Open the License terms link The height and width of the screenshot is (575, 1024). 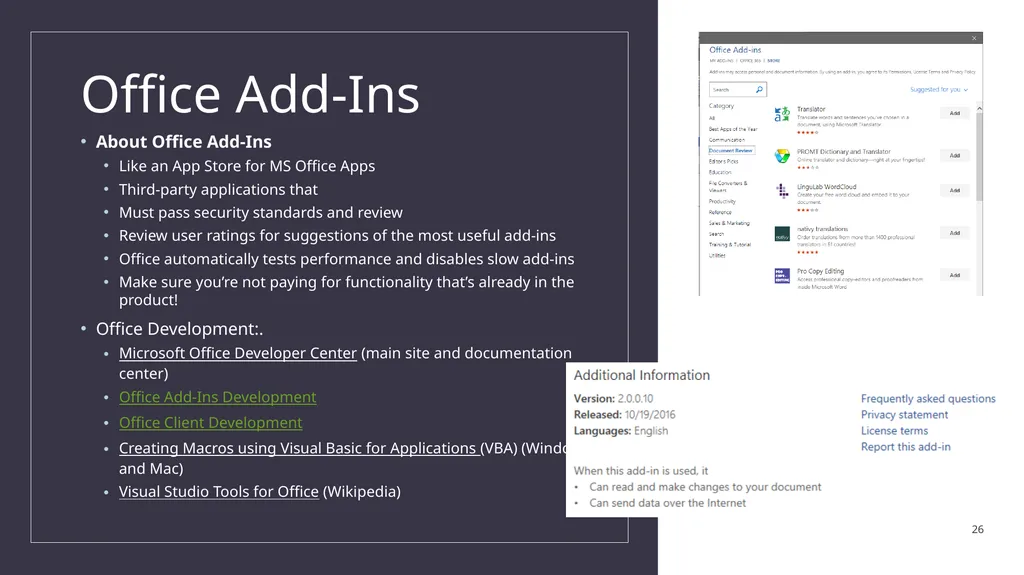point(894,431)
